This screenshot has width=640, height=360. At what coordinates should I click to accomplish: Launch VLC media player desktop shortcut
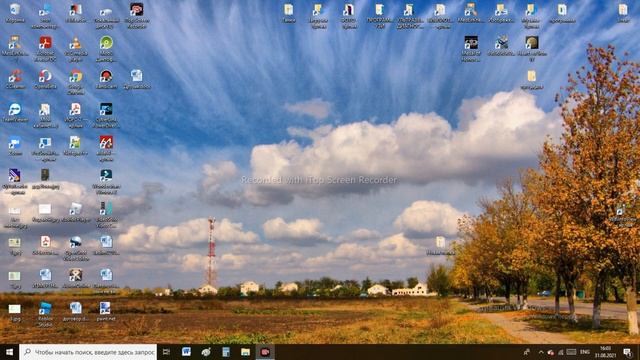[x=76, y=48]
